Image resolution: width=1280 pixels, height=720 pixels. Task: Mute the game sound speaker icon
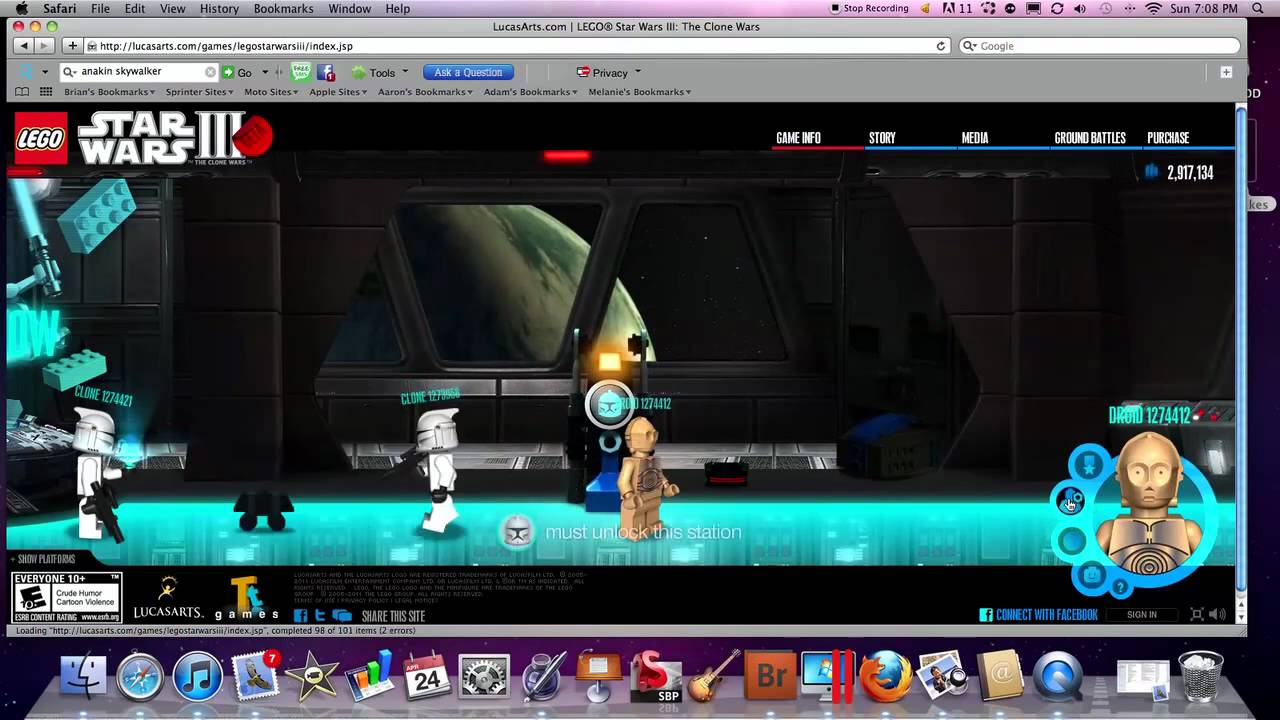point(1218,615)
